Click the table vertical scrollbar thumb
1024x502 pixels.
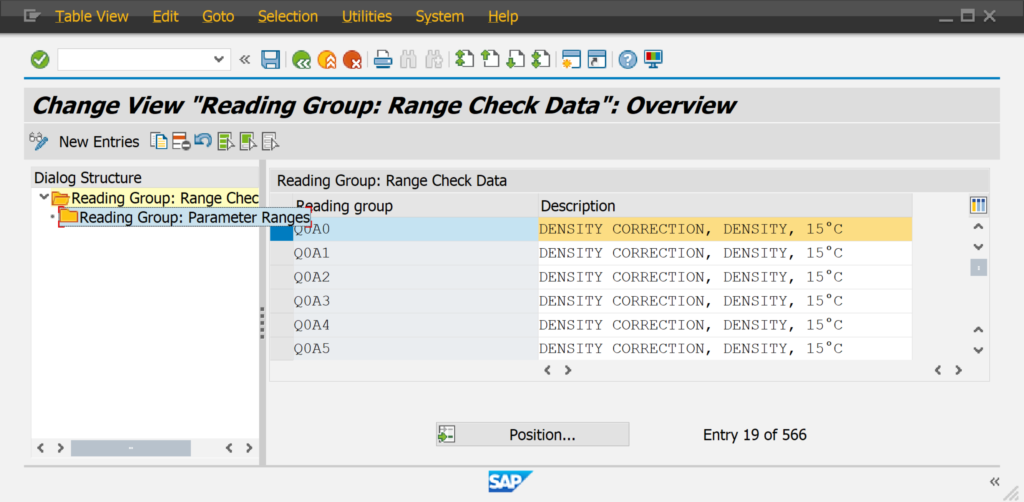978,268
